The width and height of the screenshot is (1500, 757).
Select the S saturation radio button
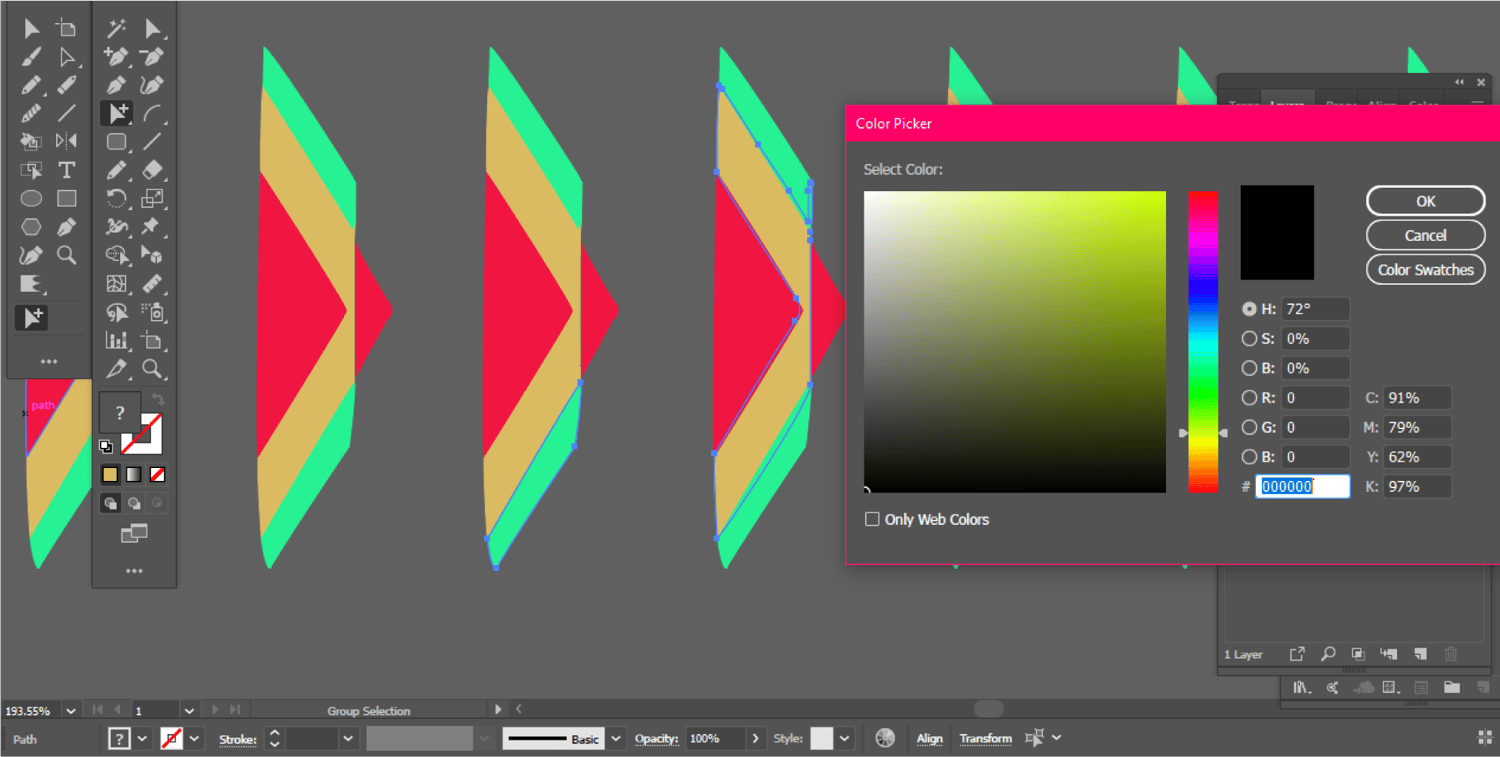pos(1249,339)
